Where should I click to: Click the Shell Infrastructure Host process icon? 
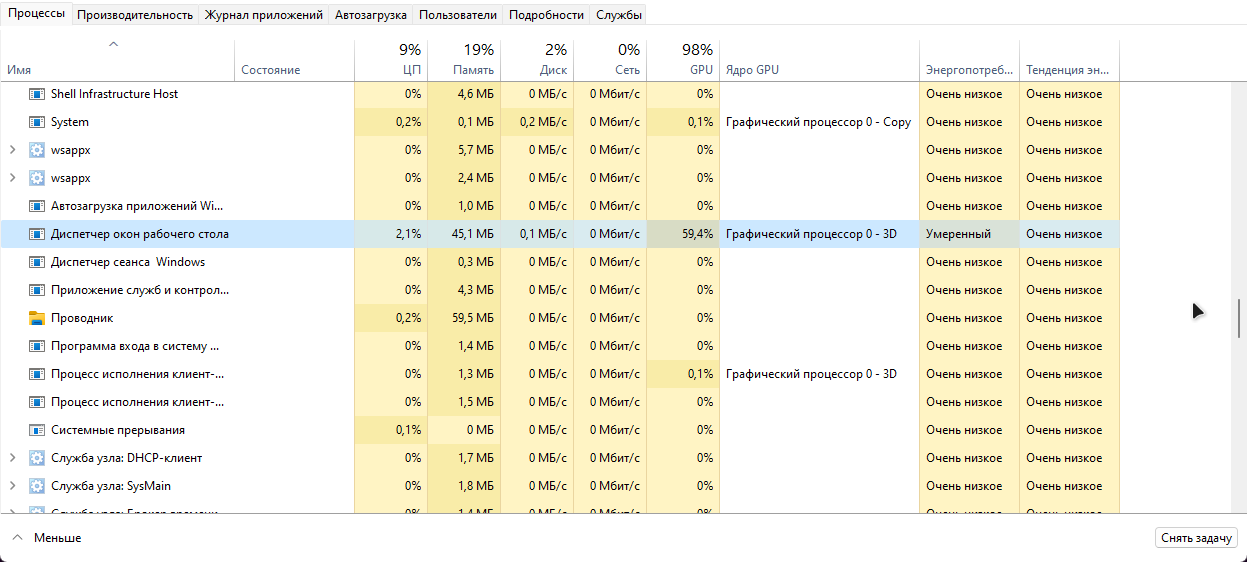coord(37,94)
